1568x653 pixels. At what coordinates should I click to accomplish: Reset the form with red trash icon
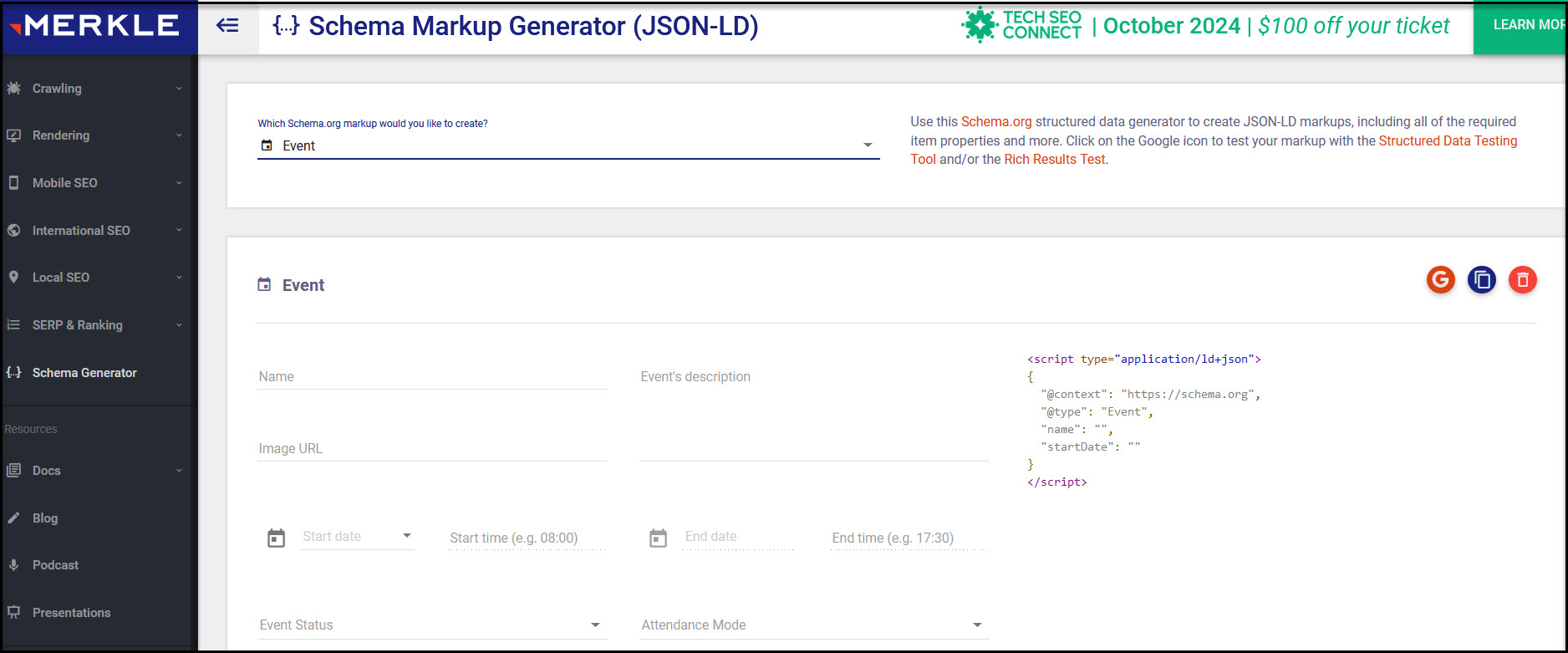click(x=1522, y=279)
